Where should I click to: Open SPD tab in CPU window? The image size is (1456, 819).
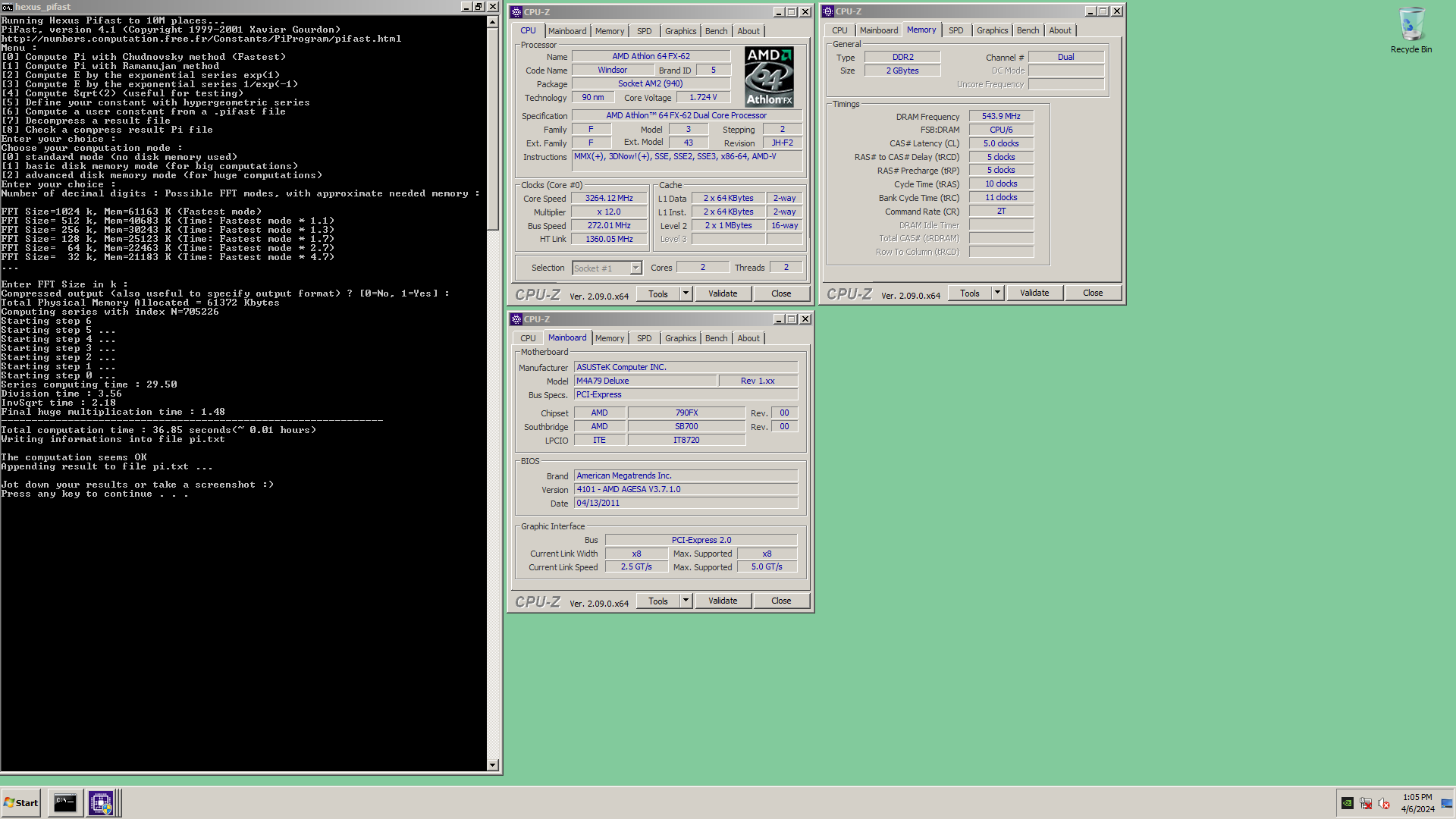[x=644, y=31]
